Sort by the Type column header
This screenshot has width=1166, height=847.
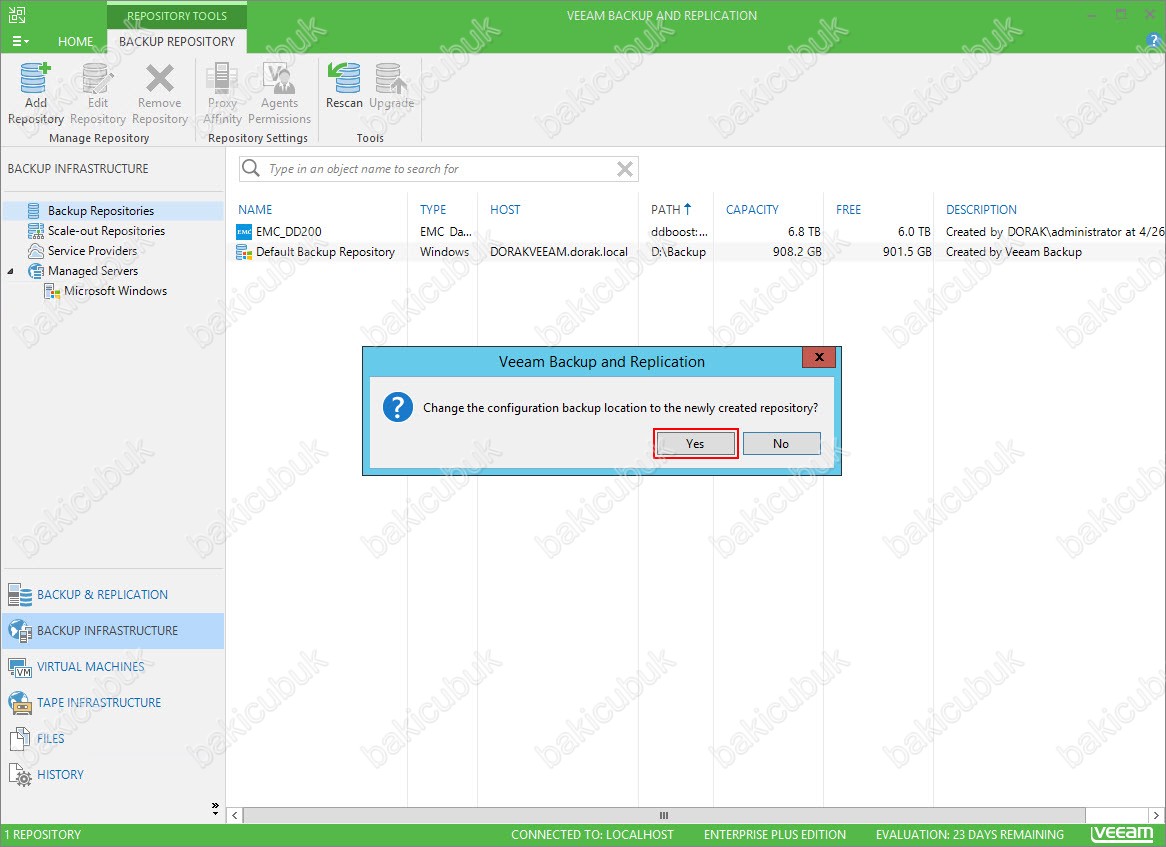click(x=433, y=210)
